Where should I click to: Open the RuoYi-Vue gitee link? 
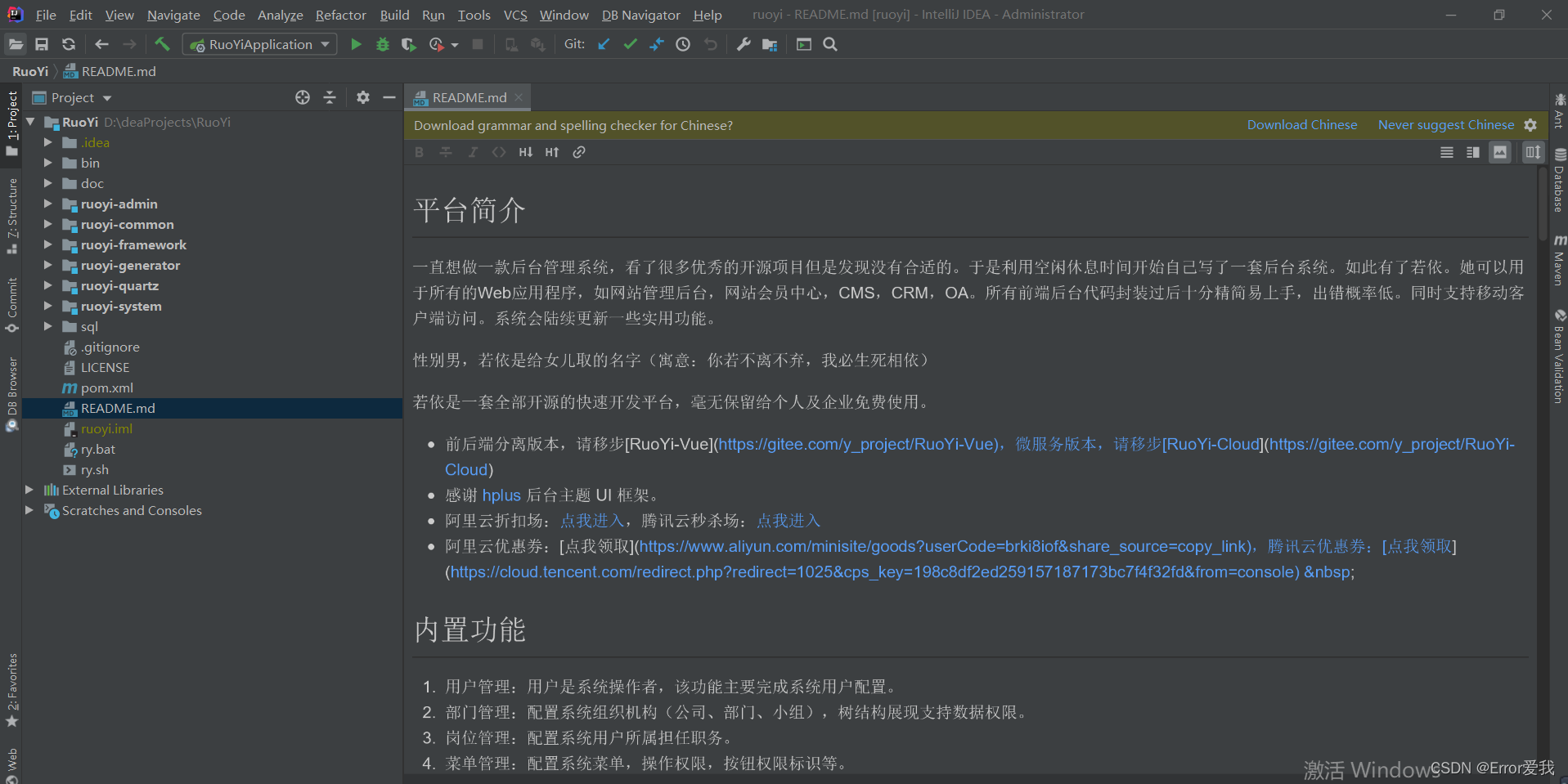coord(857,444)
